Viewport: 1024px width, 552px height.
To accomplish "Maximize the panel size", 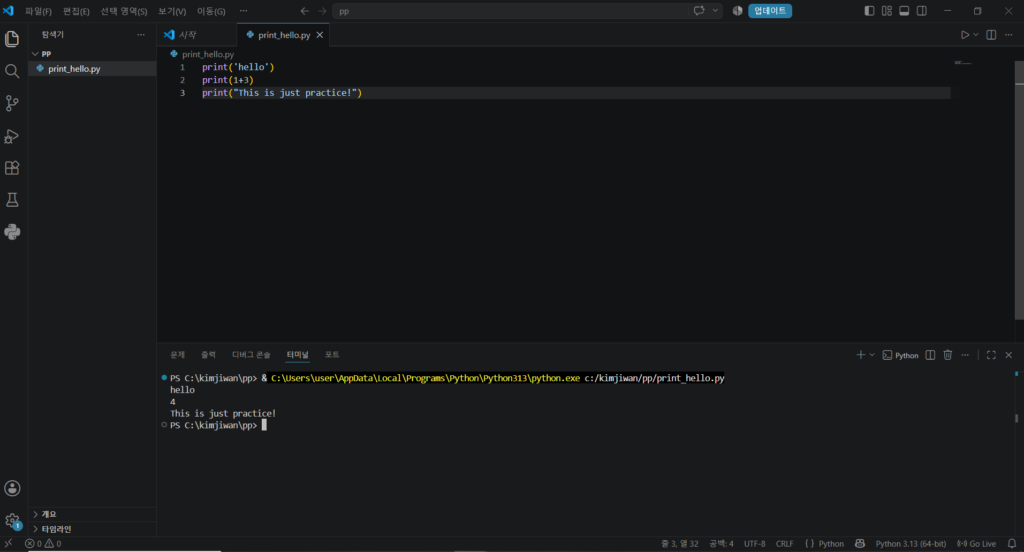I will coord(991,355).
